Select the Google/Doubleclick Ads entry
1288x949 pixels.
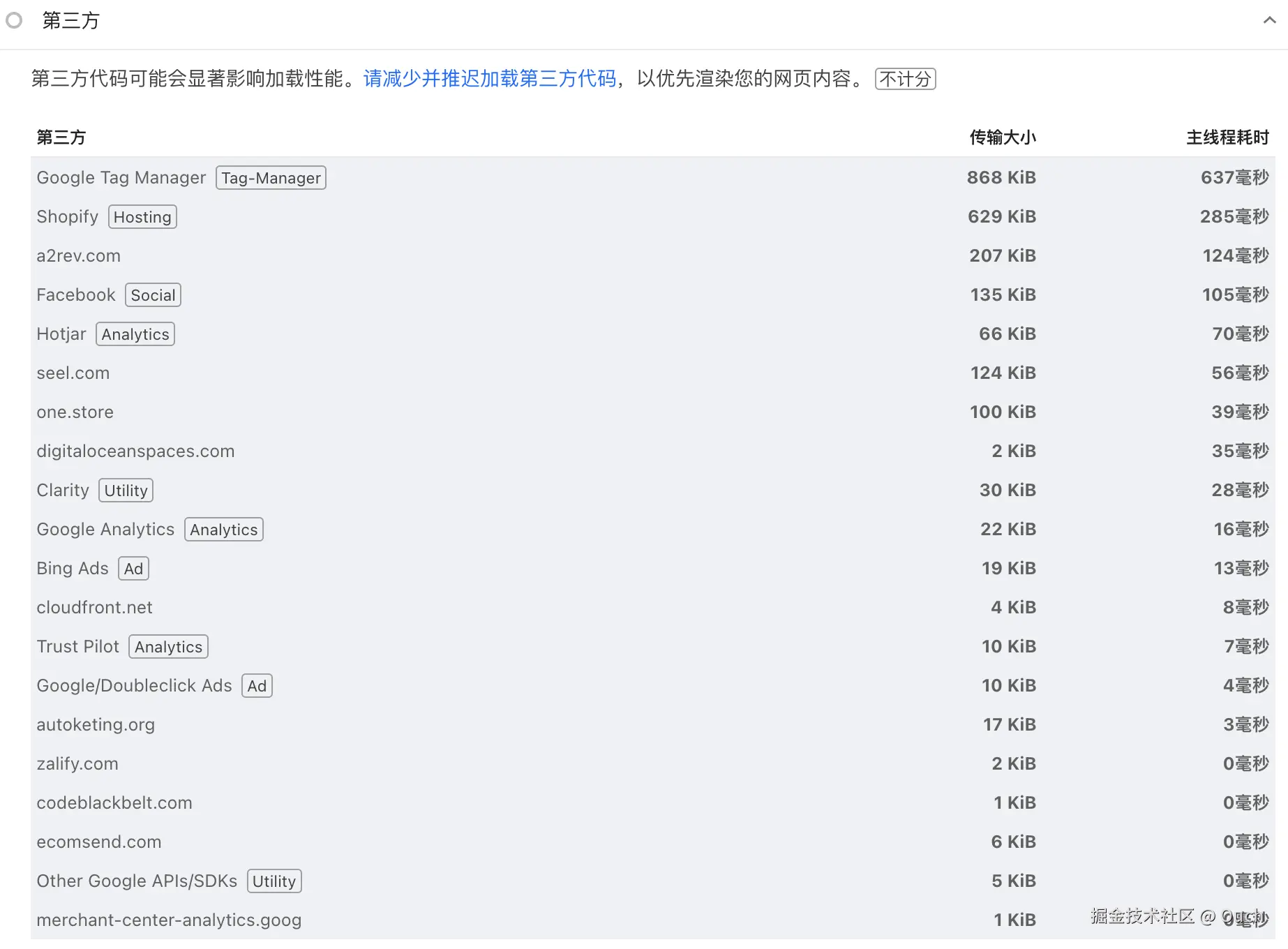click(x=134, y=686)
